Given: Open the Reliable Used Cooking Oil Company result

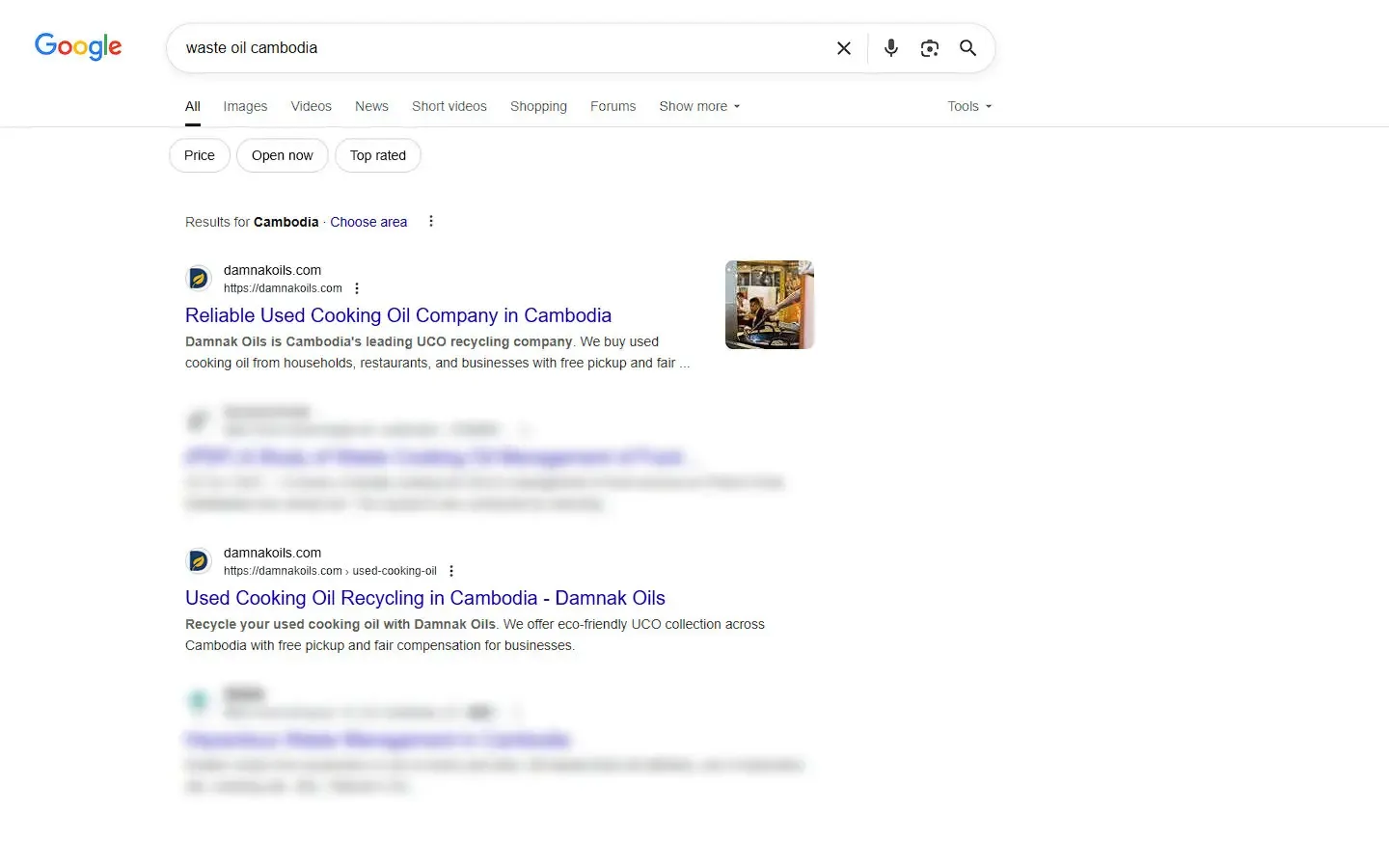Looking at the screenshot, I should click(398, 315).
